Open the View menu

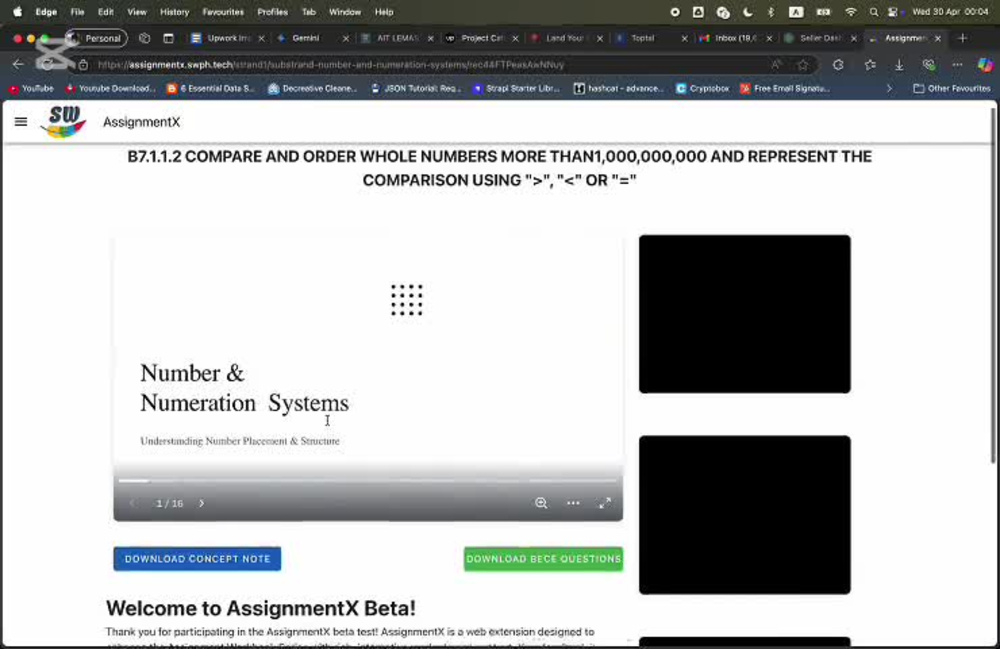coord(136,11)
